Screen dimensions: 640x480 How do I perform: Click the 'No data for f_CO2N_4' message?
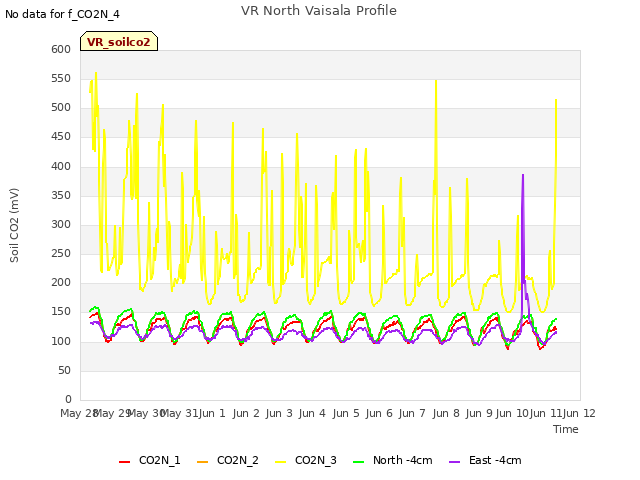[x=62, y=14]
